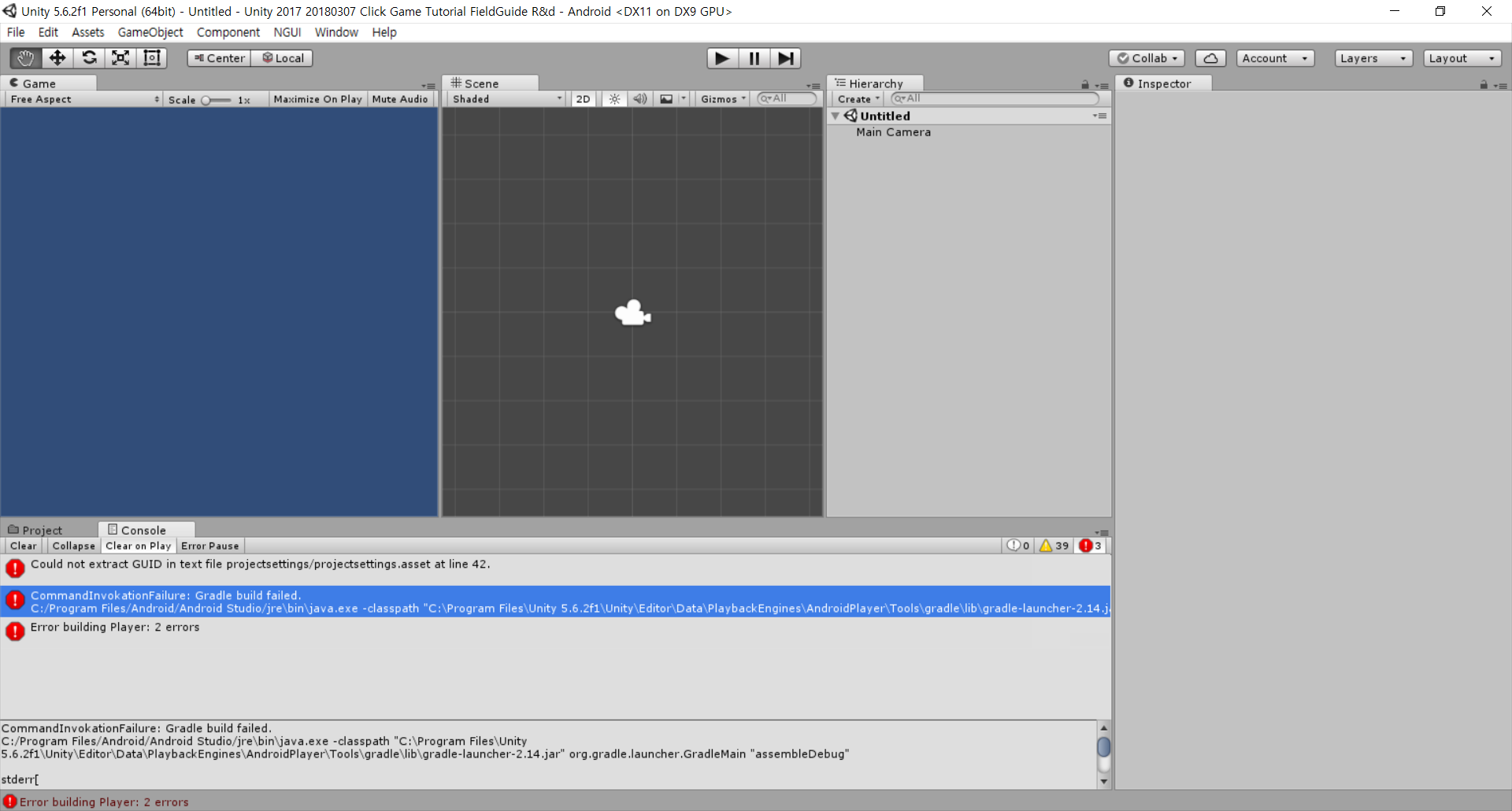Select the Move tool
Image resolution: width=1512 pixels, height=811 pixels.
[57, 58]
